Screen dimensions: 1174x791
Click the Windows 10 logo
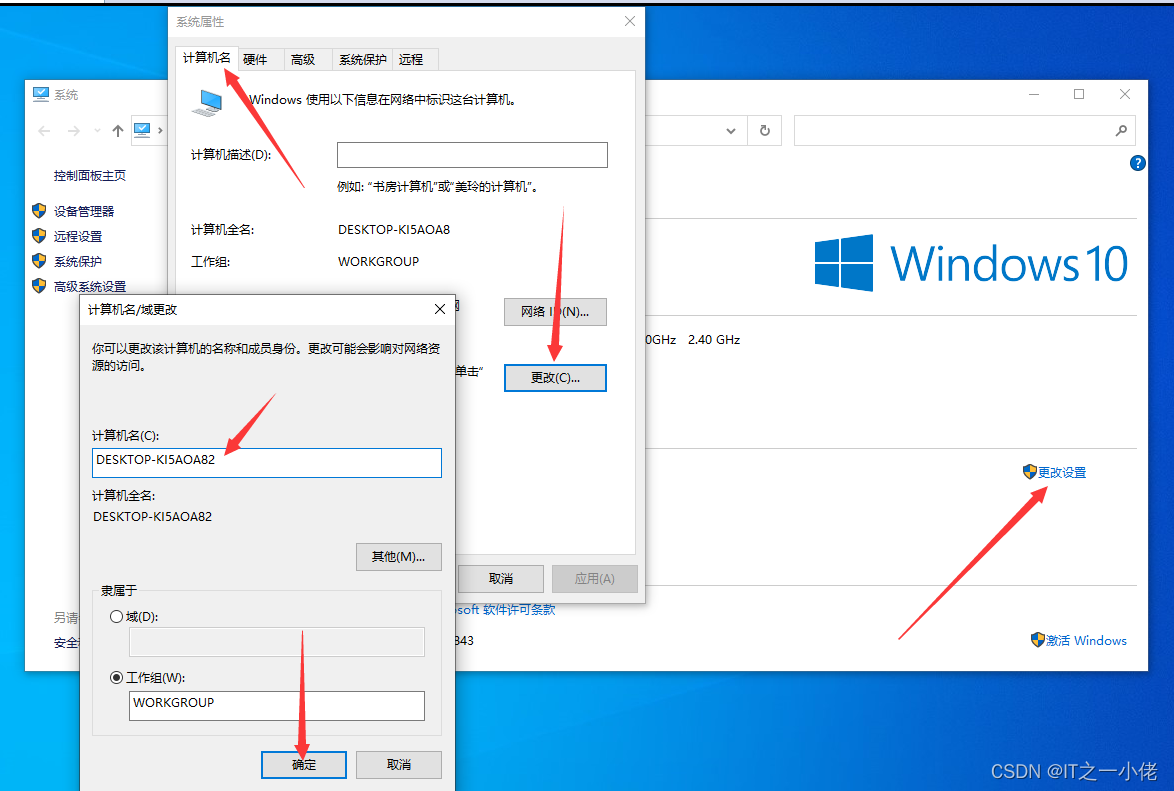pos(971,263)
